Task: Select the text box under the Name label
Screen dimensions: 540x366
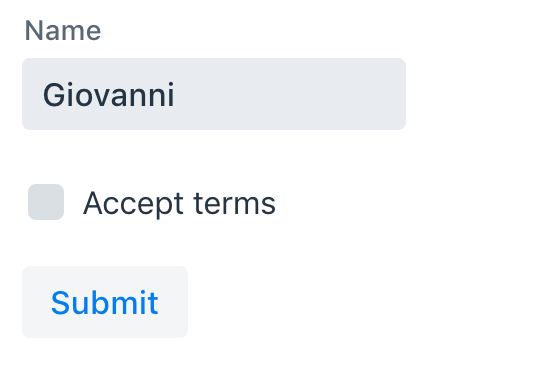Action: pos(214,94)
